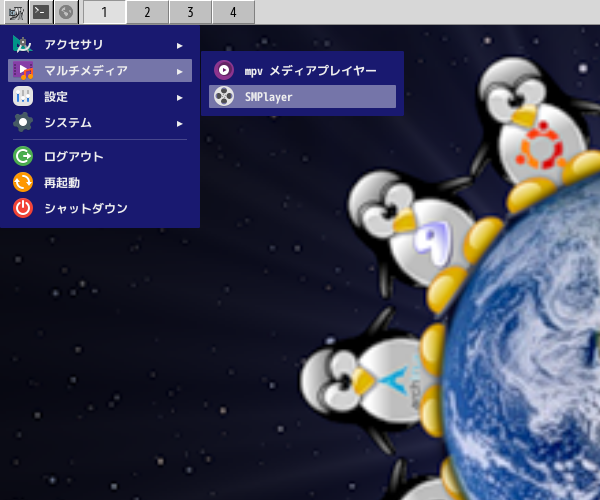Switch to workspace 3
Screen dimensions: 600x500
click(x=190, y=12)
